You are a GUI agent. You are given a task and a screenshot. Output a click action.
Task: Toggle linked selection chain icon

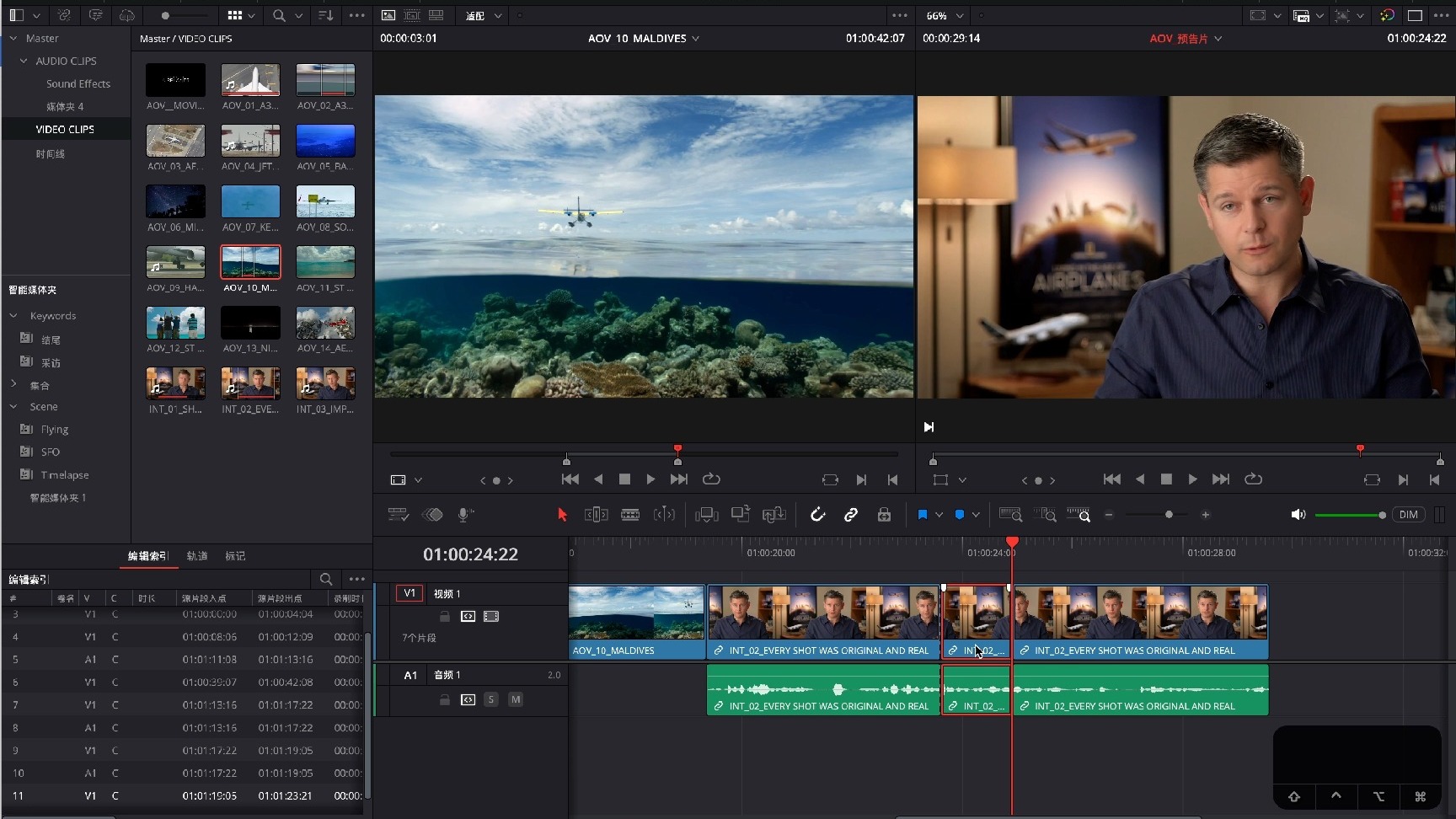(851, 515)
